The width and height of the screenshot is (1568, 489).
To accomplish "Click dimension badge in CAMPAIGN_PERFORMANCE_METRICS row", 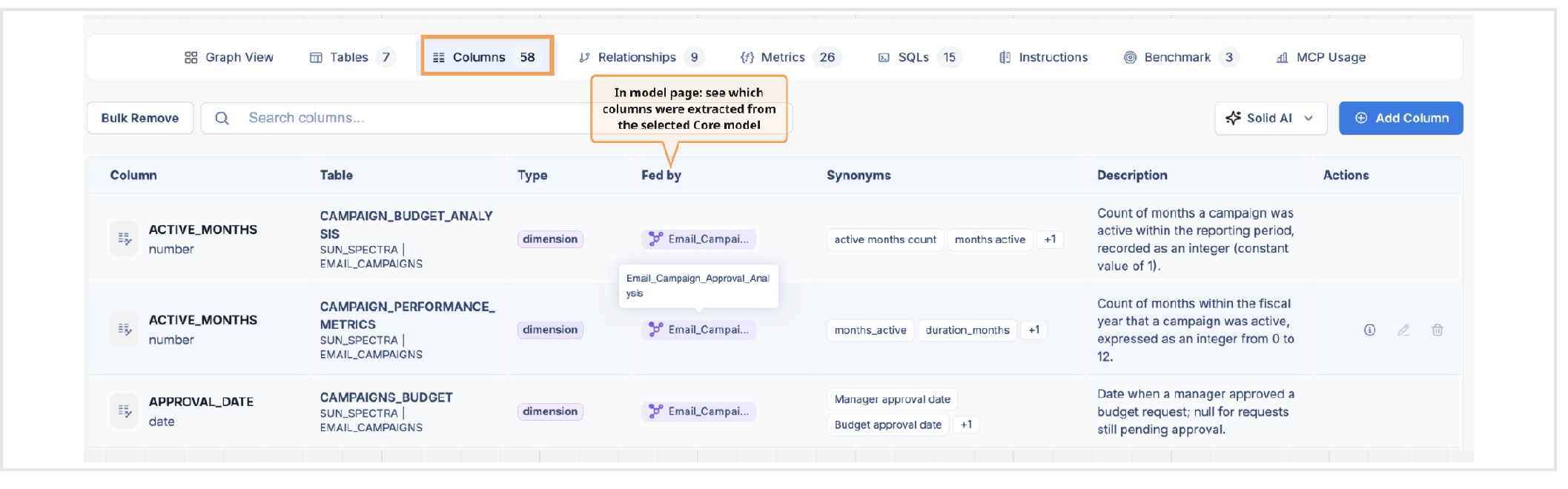I will tap(550, 330).
